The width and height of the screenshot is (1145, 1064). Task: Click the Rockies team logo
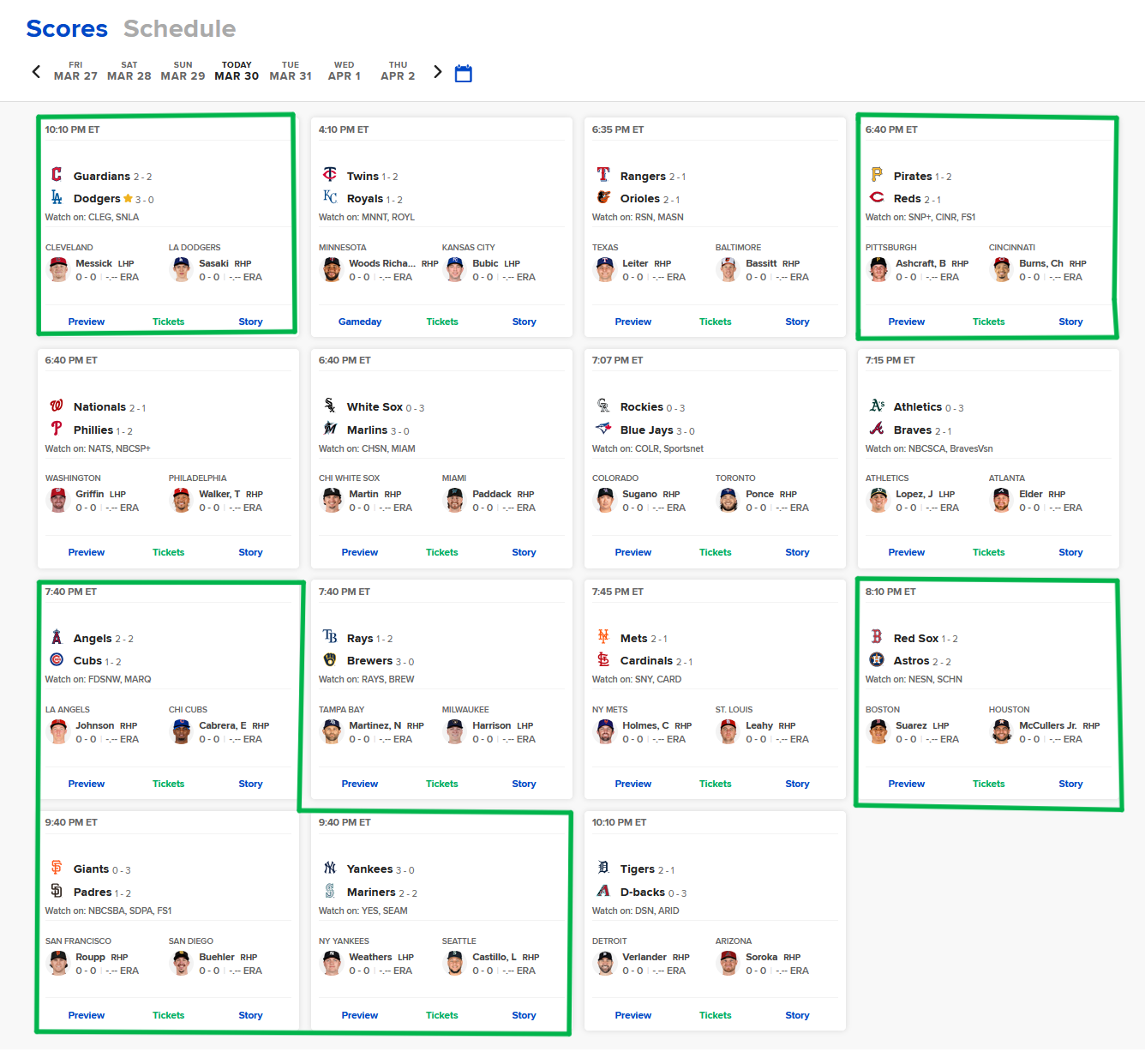[603, 406]
